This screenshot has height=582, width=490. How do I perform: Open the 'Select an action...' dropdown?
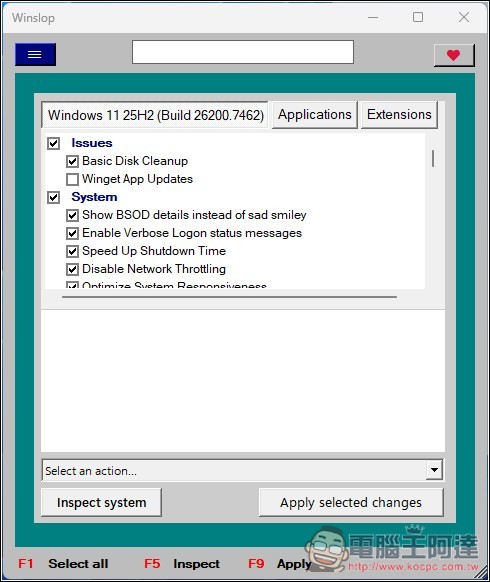(x=242, y=470)
